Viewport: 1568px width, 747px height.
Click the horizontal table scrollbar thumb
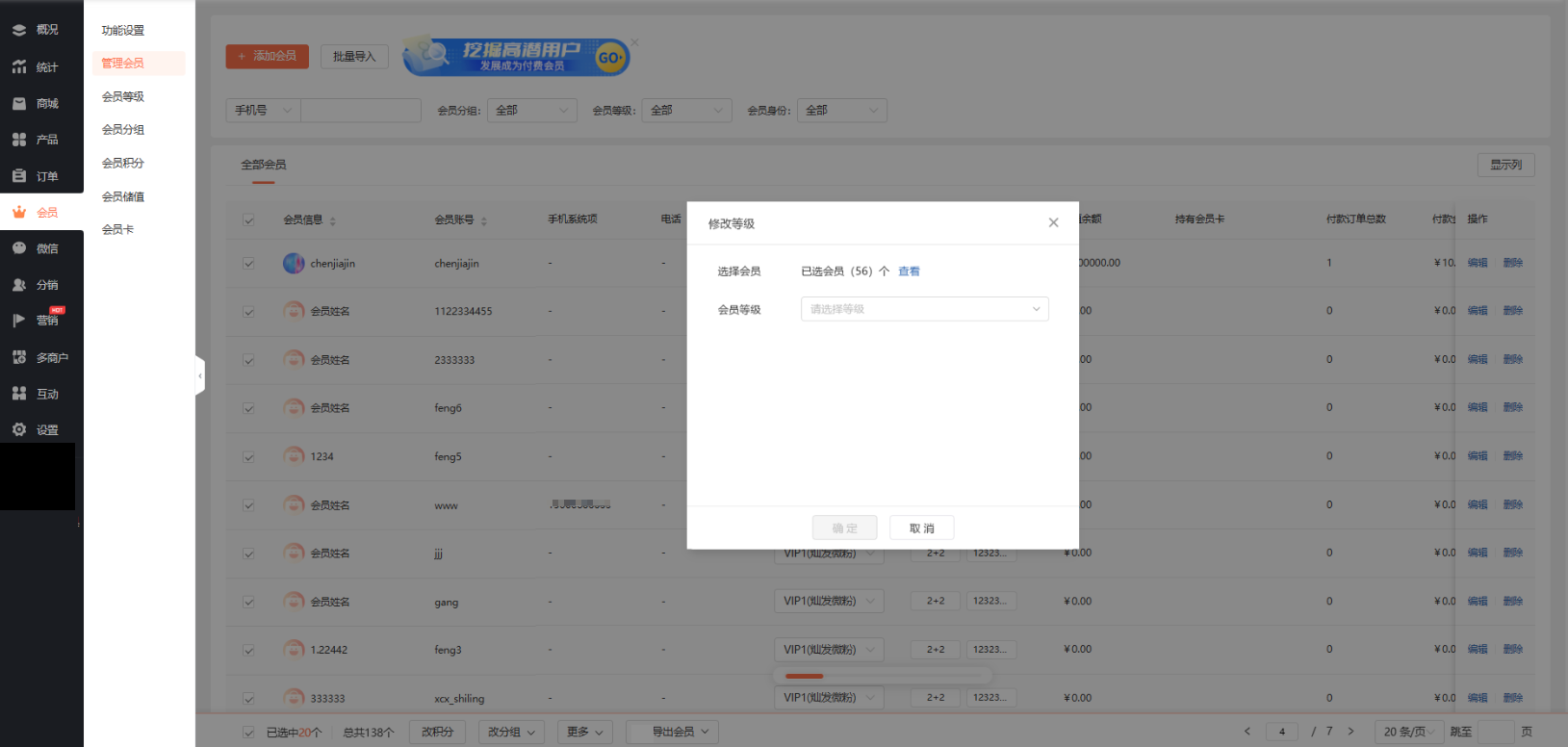click(x=805, y=677)
